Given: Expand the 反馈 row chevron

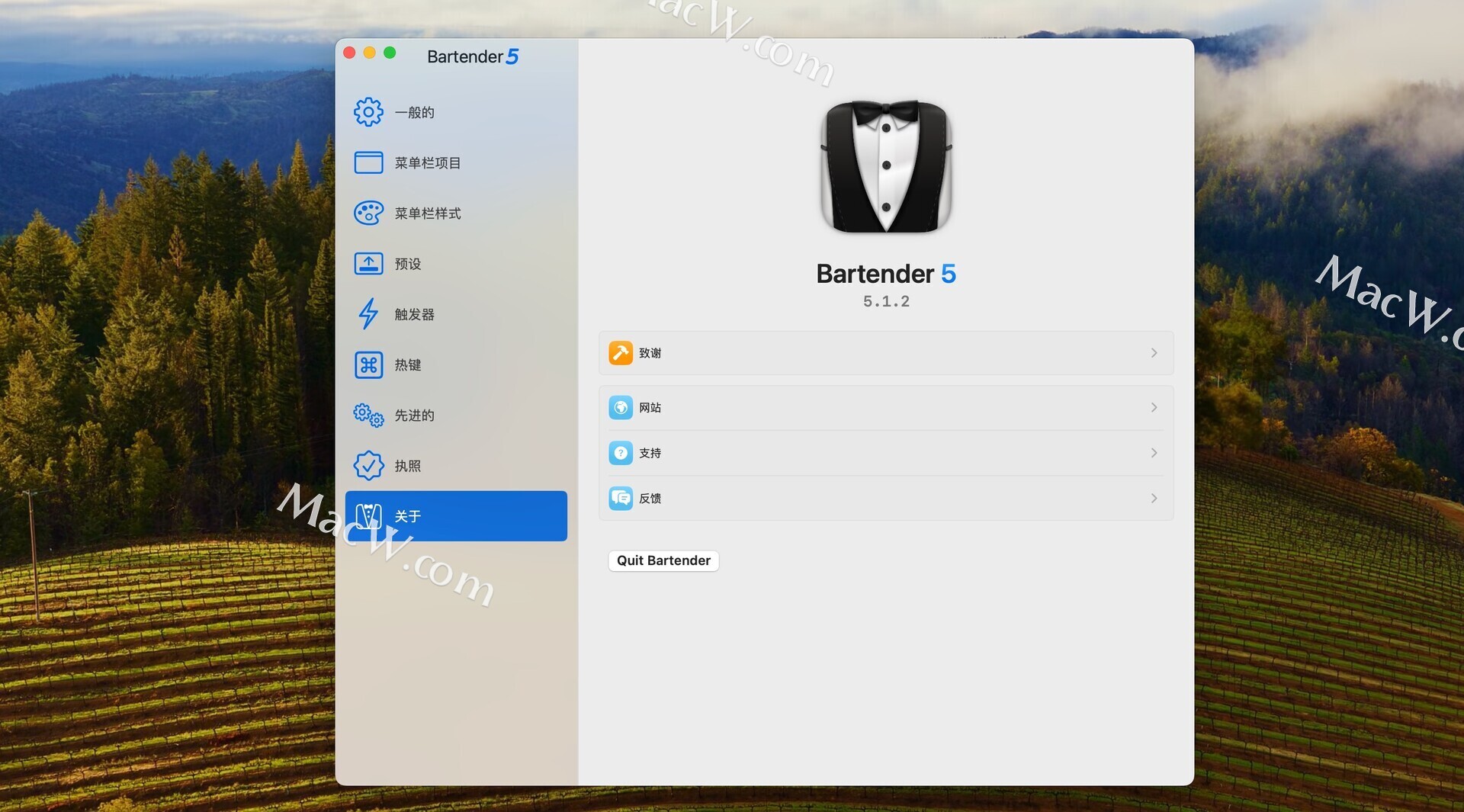Looking at the screenshot, I should [1154, 499].
